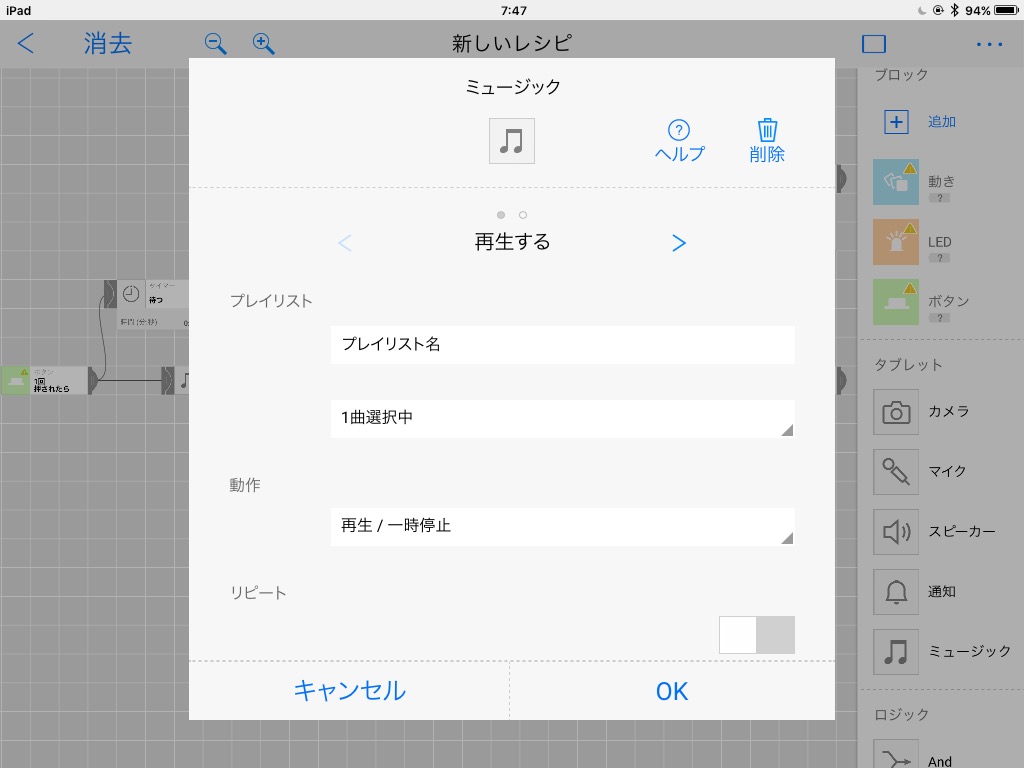
Task: Zoom in the recipe canvas
Action: pos(263,44)
